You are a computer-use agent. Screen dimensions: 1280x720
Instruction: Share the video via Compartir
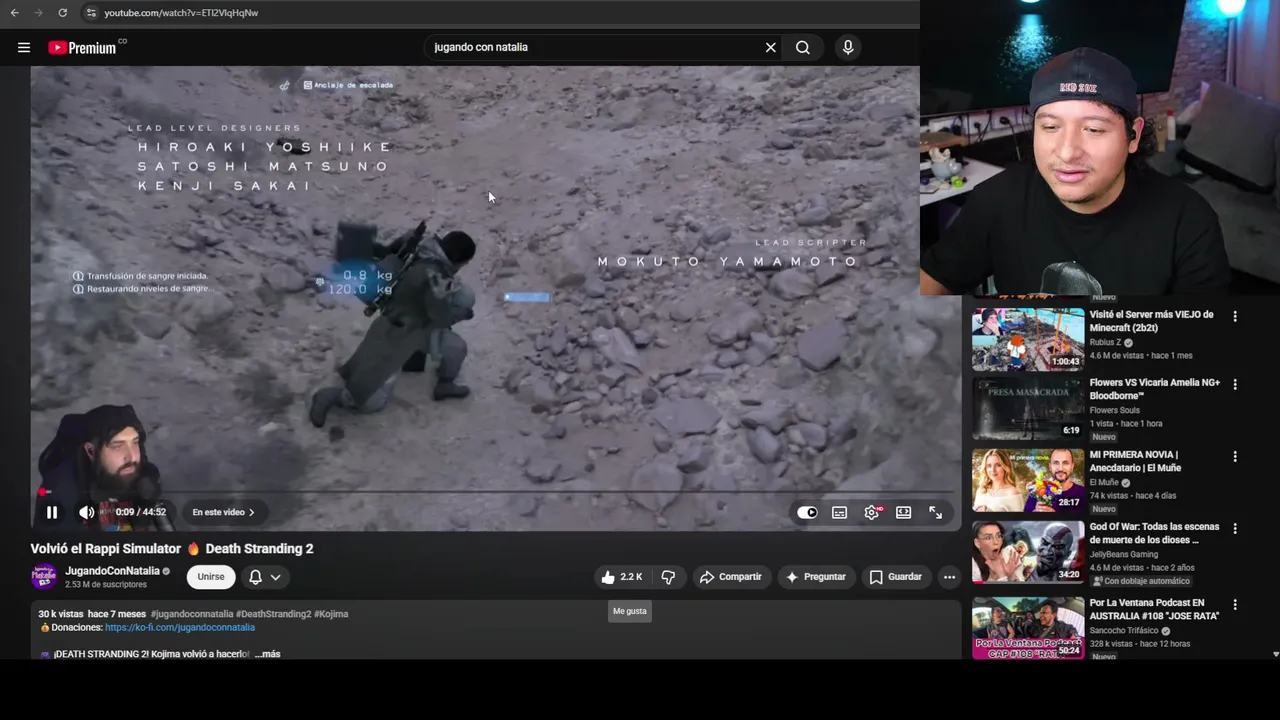pos(731,577)
